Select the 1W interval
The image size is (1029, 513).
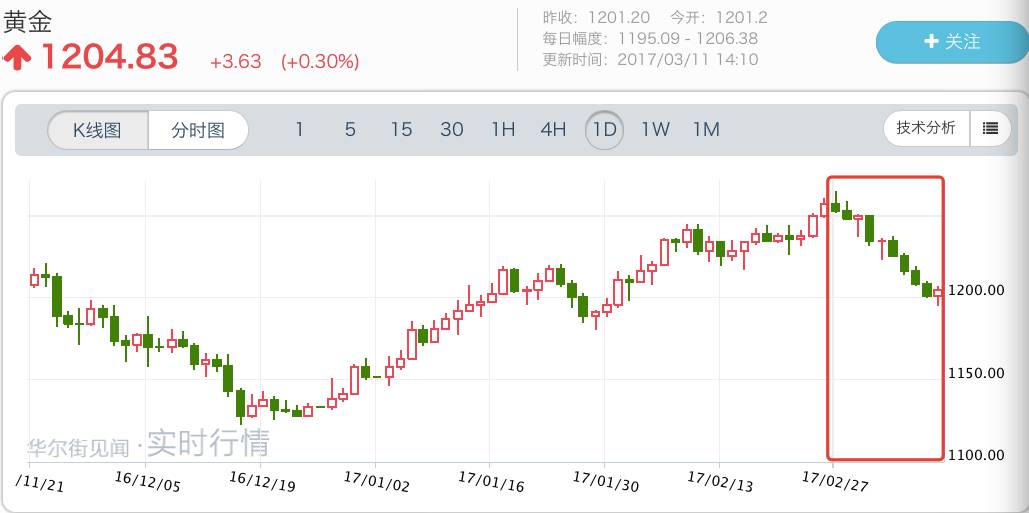655,130
